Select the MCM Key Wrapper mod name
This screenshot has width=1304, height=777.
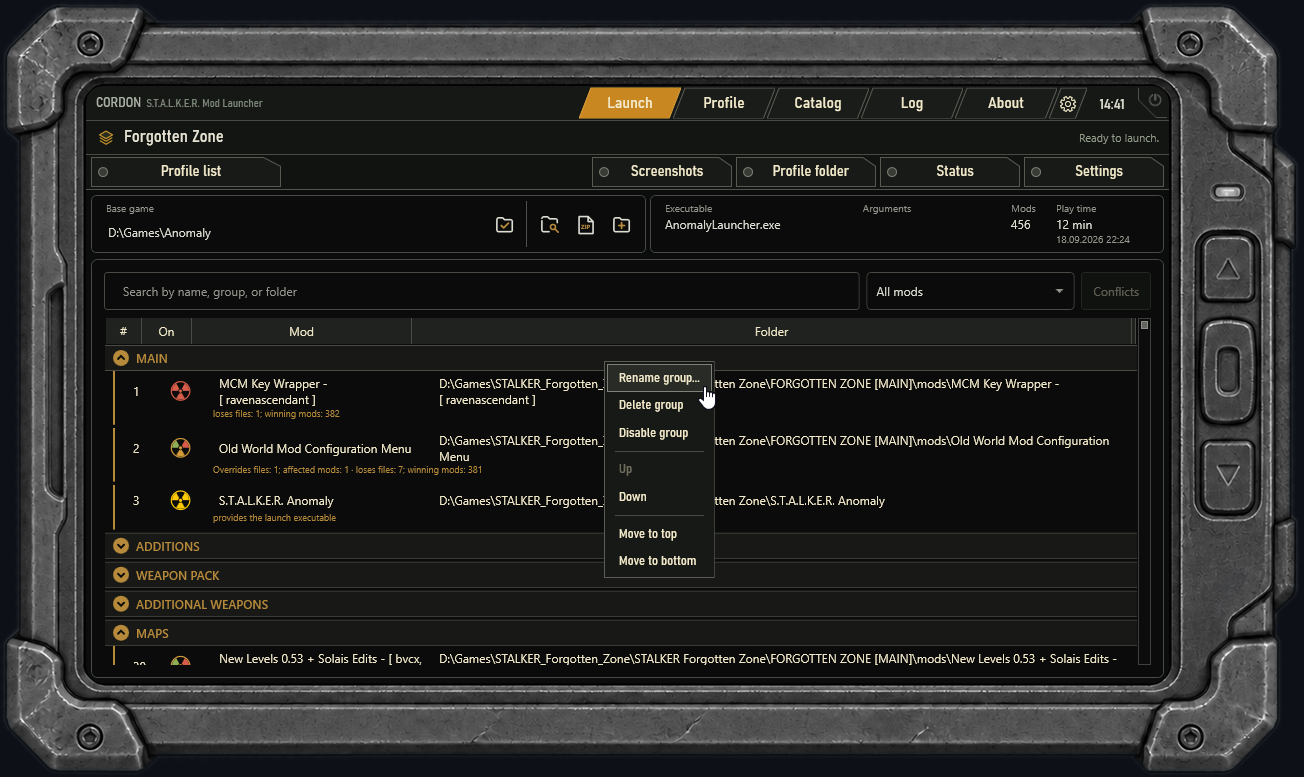coord(273,392)
